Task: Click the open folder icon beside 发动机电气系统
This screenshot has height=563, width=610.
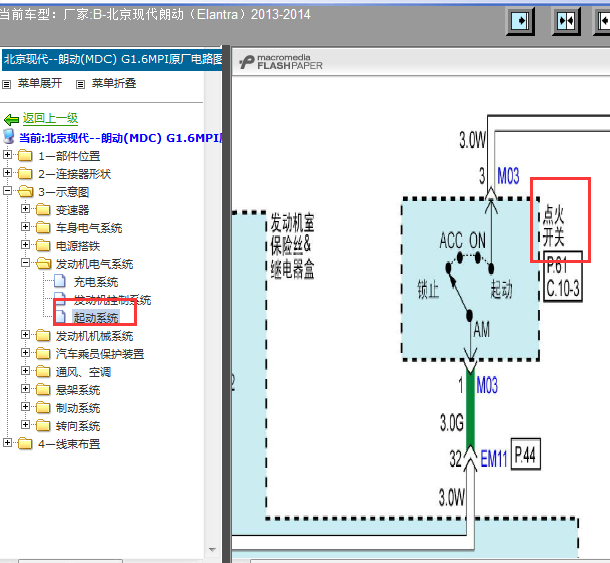Action: tap(44, 264)
